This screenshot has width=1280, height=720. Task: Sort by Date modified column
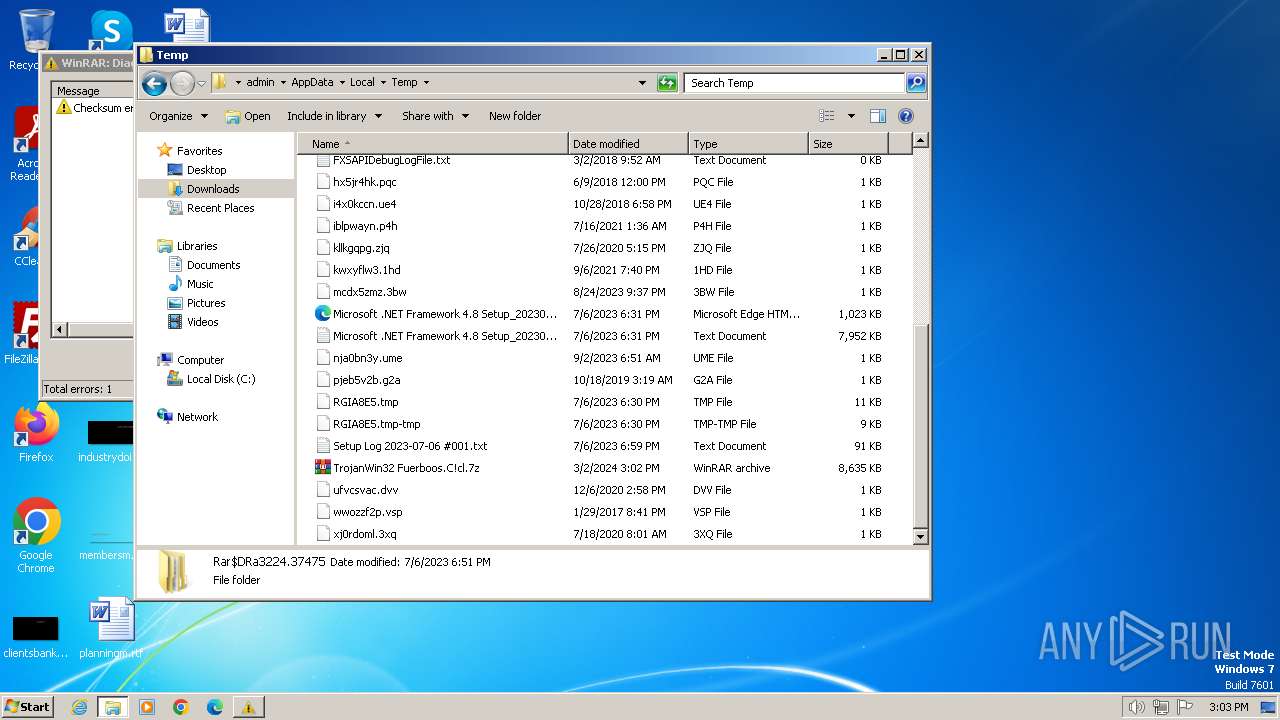point(628,144)
